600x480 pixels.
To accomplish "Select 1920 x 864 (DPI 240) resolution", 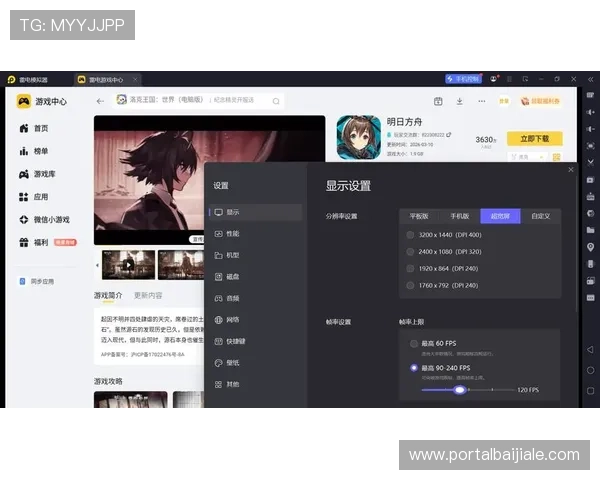I will (442, 268).
